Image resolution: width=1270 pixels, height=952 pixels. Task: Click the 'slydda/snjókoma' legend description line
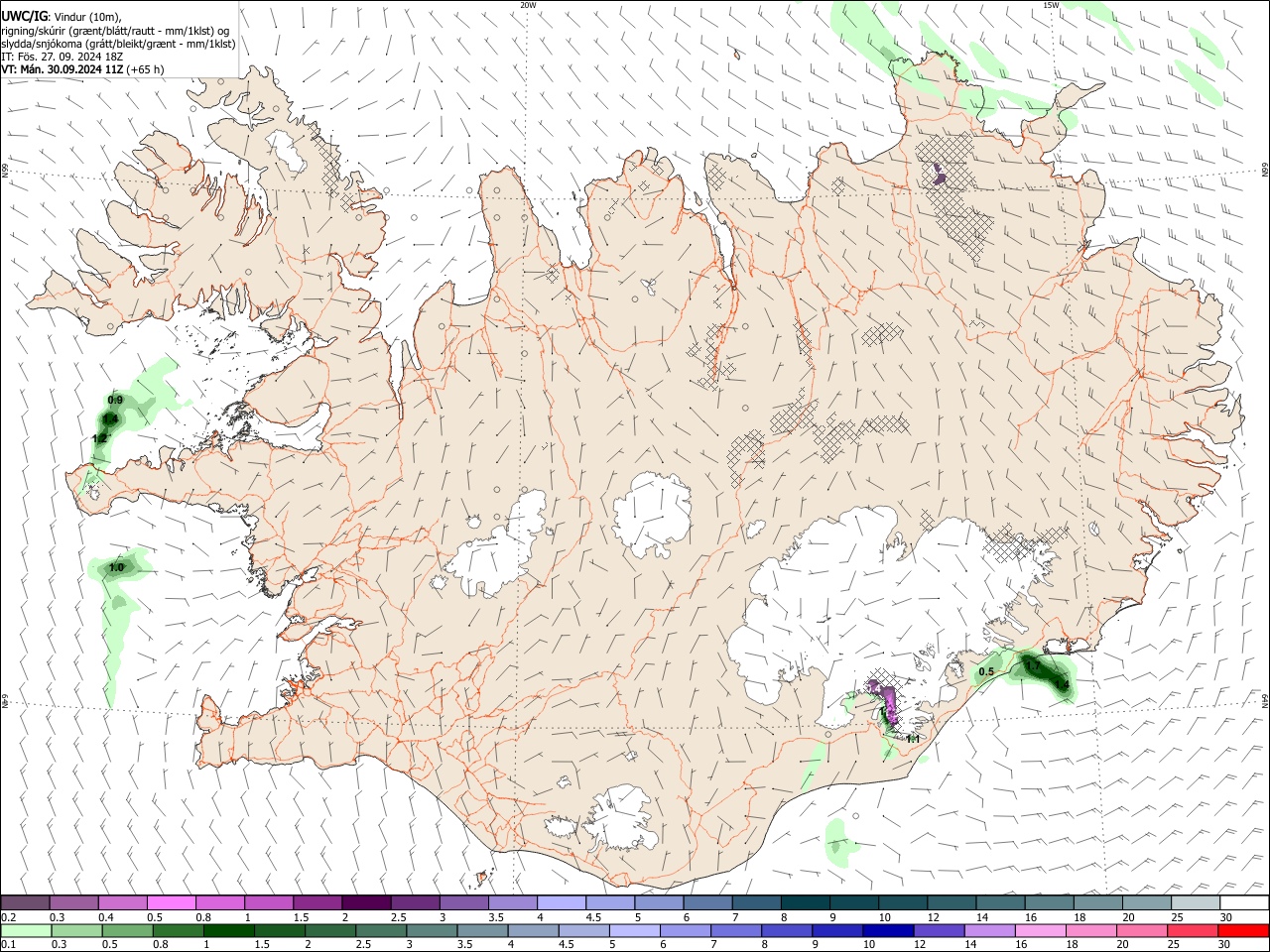(119, 44)
